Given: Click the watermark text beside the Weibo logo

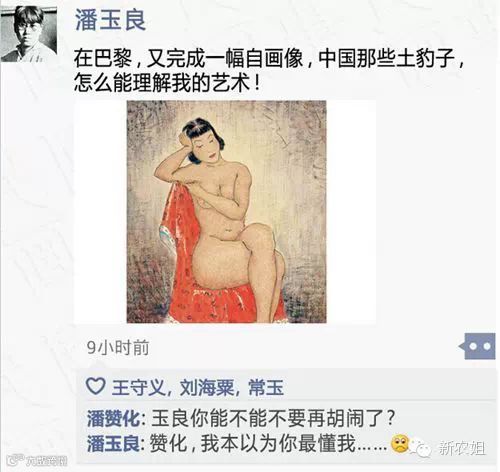Looking at the screenshot, I should coord(47,461).
